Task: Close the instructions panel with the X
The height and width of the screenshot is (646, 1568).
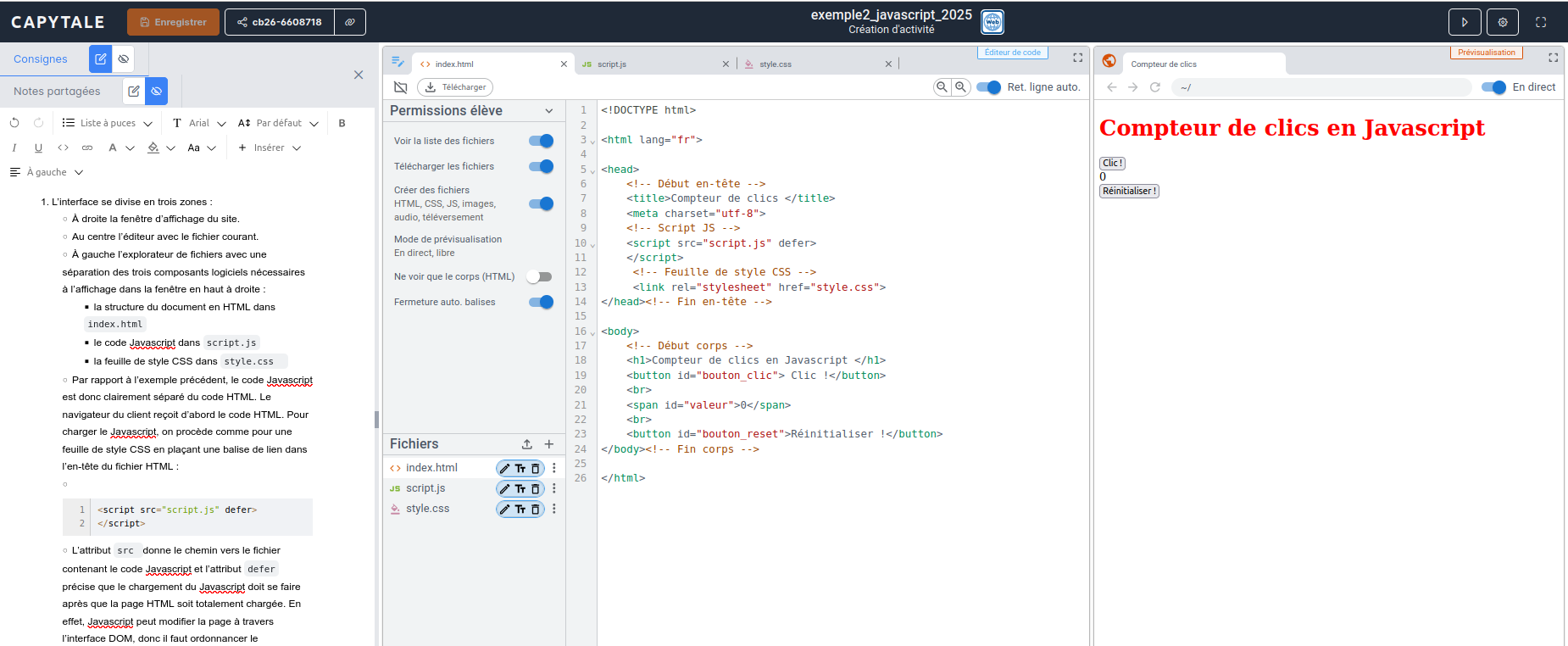Action: point(359,75)
